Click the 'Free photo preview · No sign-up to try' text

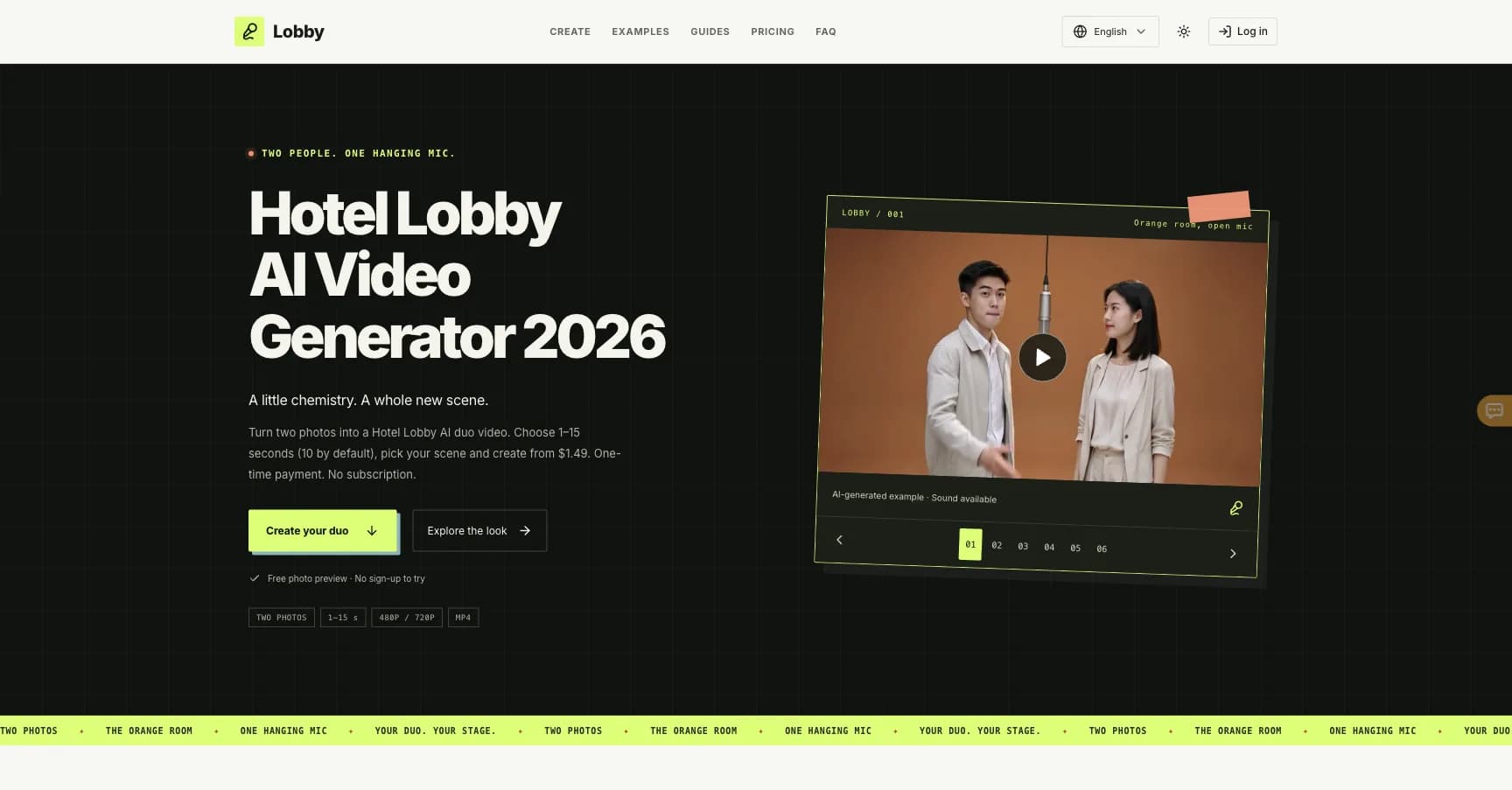pyautogui.click(x=346, y=578)
